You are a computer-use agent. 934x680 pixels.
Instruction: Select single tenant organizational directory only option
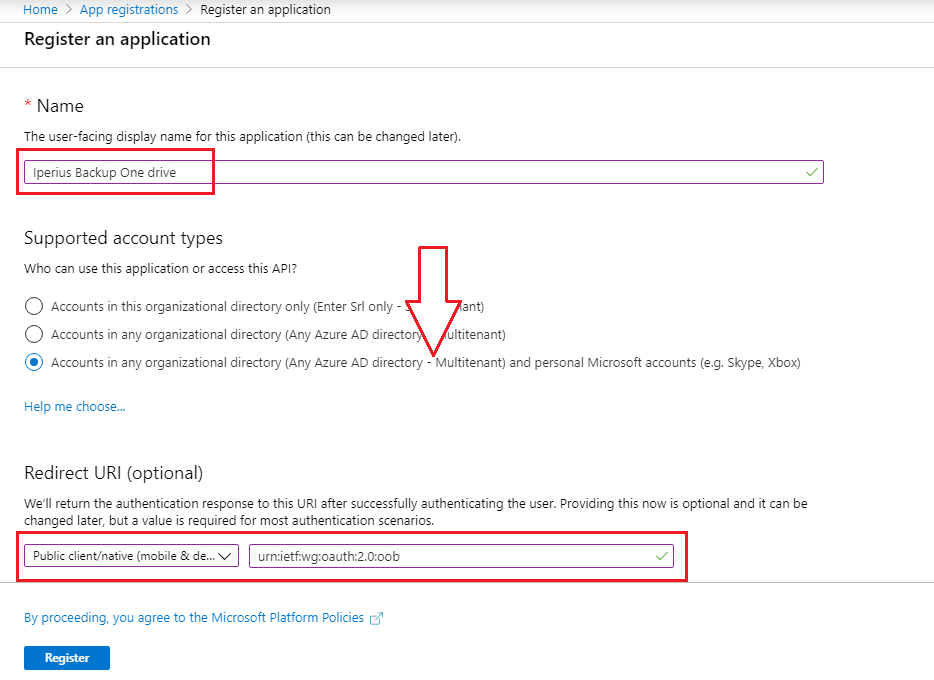[x=34, y=306]
